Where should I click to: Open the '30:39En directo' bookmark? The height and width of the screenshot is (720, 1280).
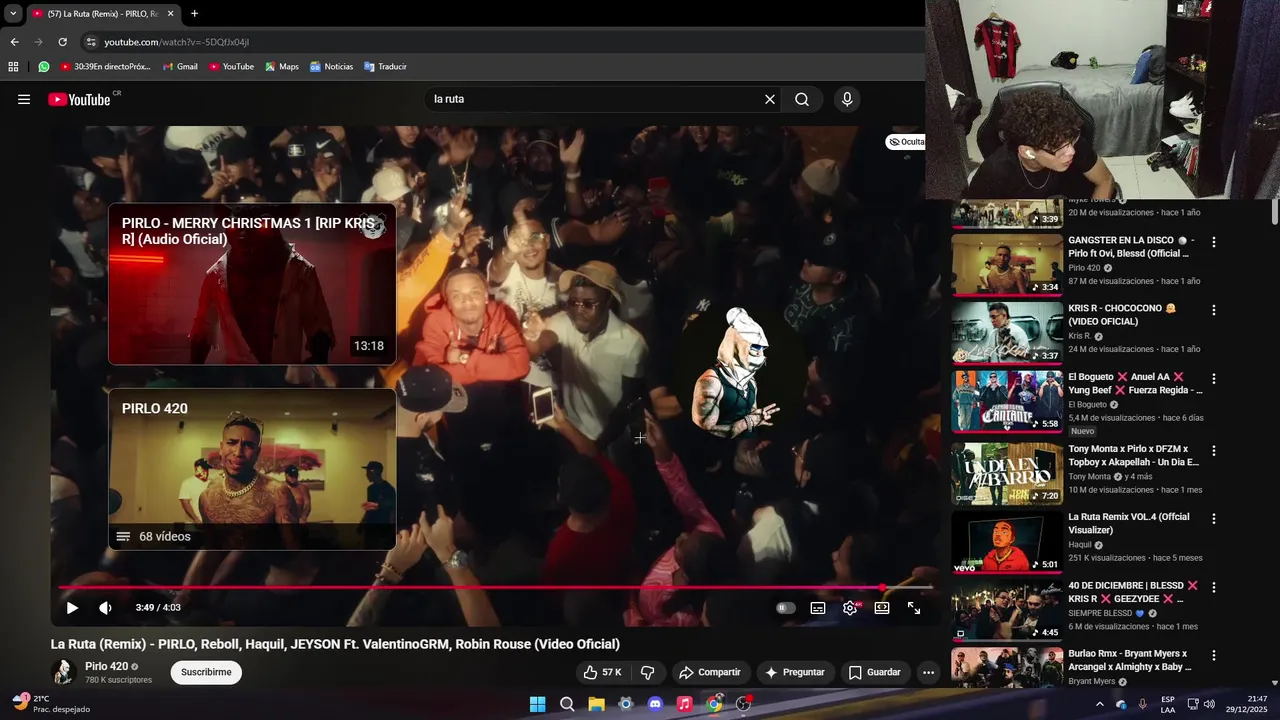click(105, 67)
